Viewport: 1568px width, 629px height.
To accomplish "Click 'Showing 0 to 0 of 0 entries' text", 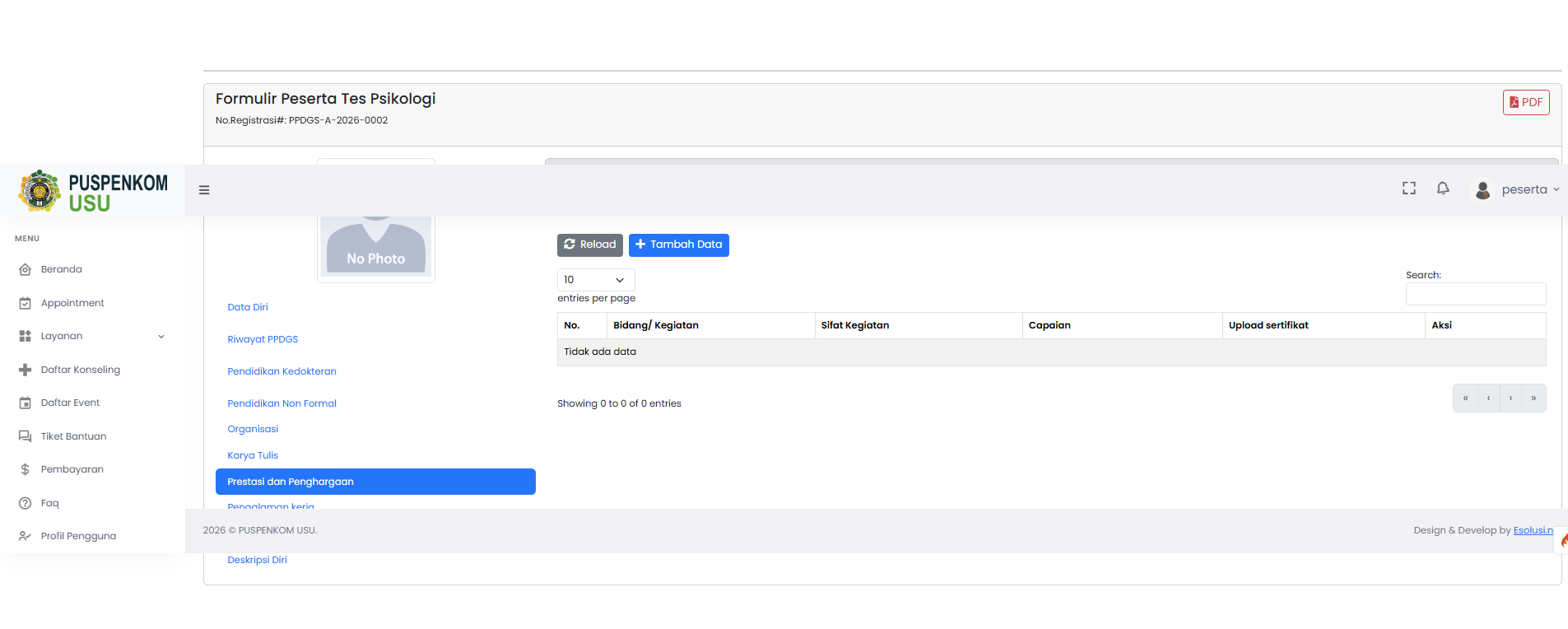I will click(x=619, y=403).
